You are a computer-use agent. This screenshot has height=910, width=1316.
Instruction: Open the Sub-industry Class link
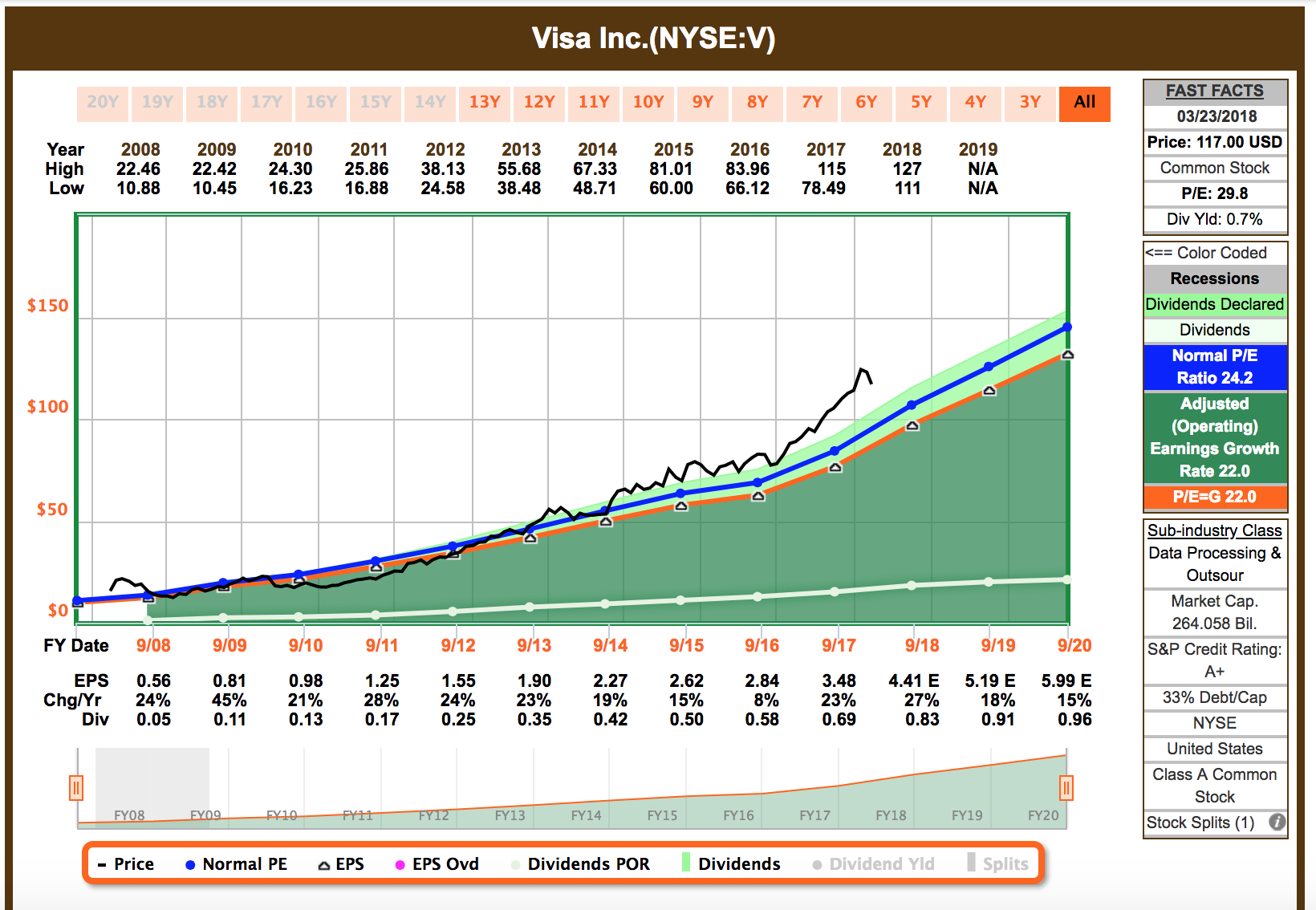click(1214, 530)
